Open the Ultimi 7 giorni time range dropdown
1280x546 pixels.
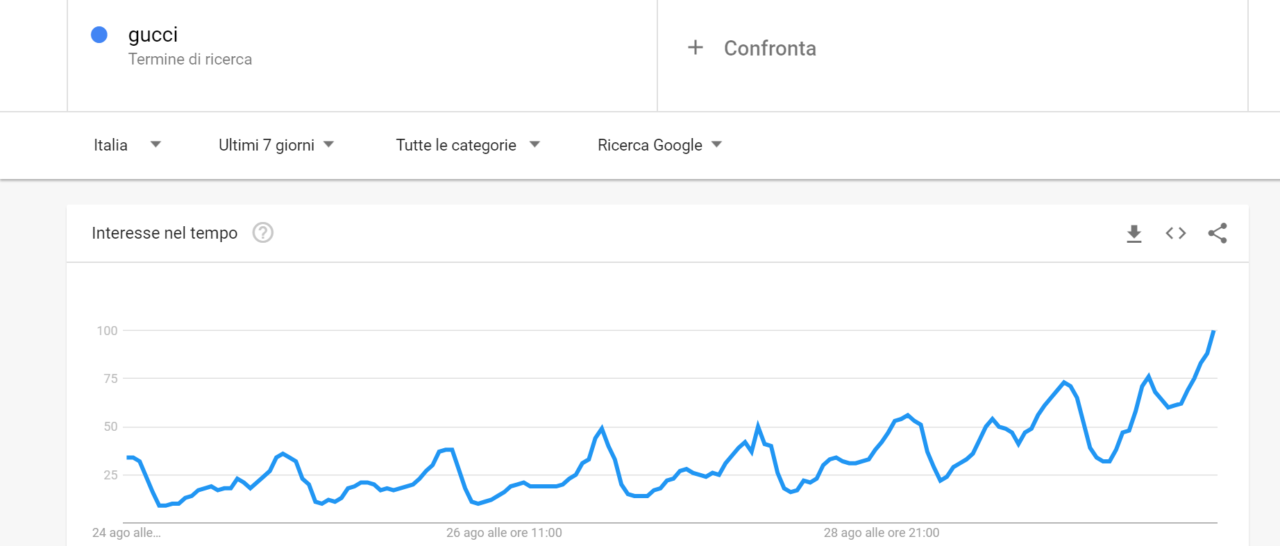277,145
